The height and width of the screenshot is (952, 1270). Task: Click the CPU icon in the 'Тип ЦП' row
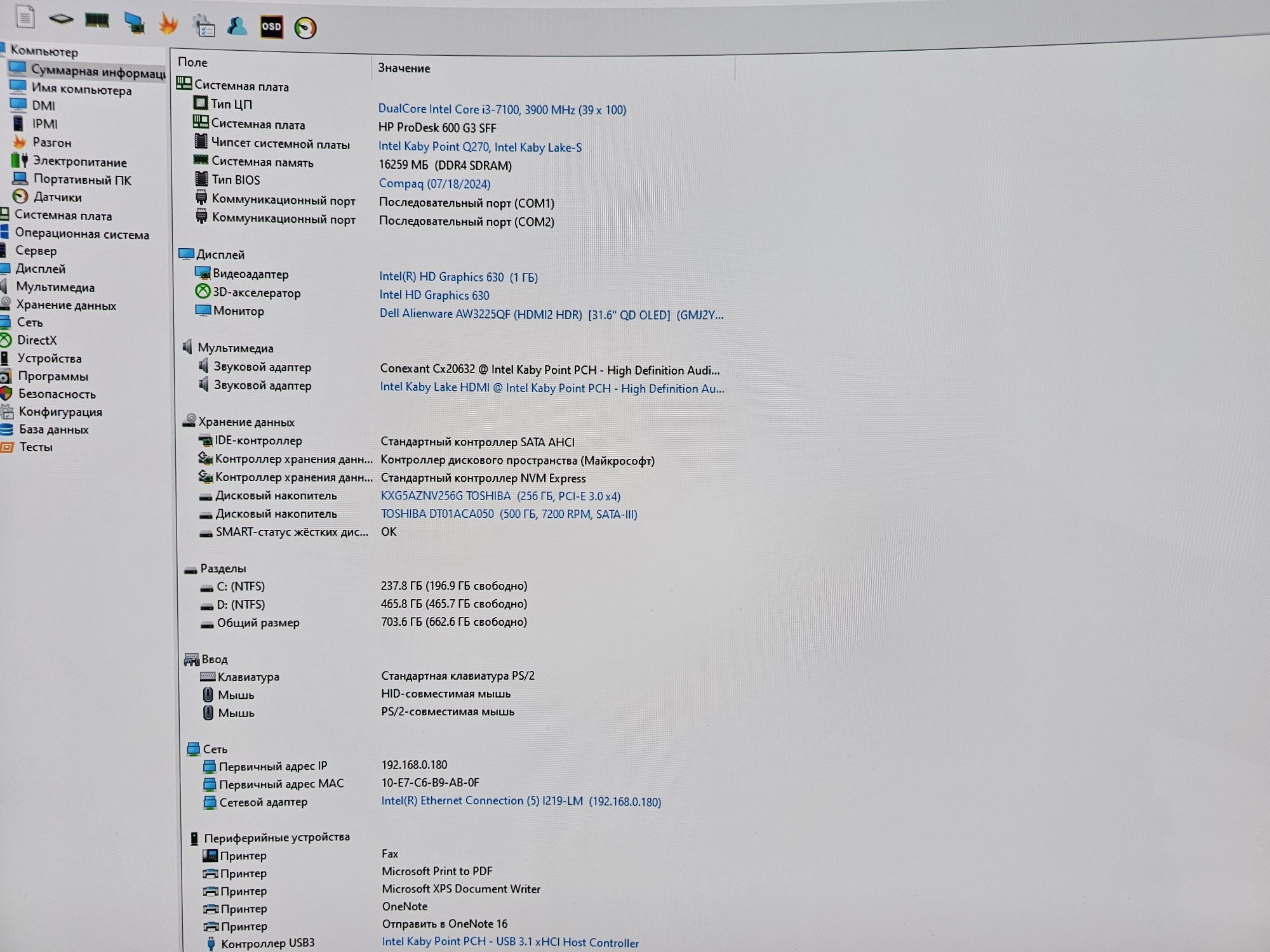point(200,103)
